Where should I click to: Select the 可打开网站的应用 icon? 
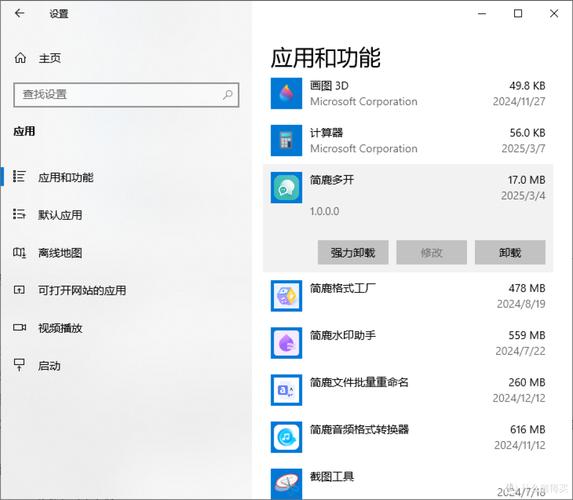tap(19, 290)
